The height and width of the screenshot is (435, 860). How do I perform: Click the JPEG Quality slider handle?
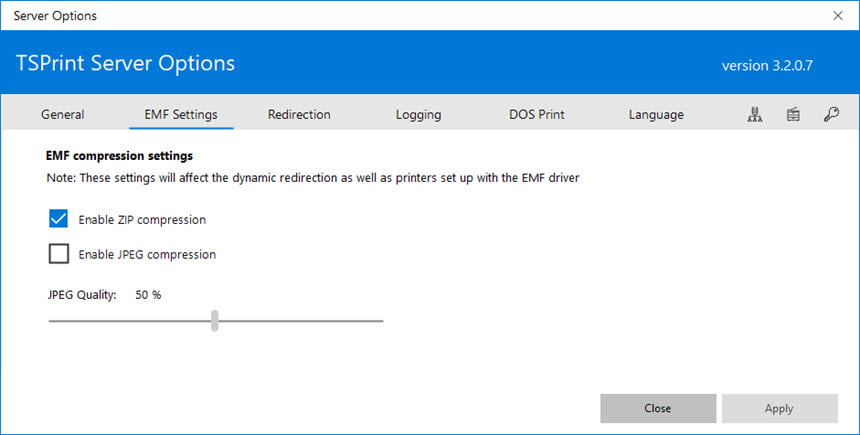coord(214,320)
